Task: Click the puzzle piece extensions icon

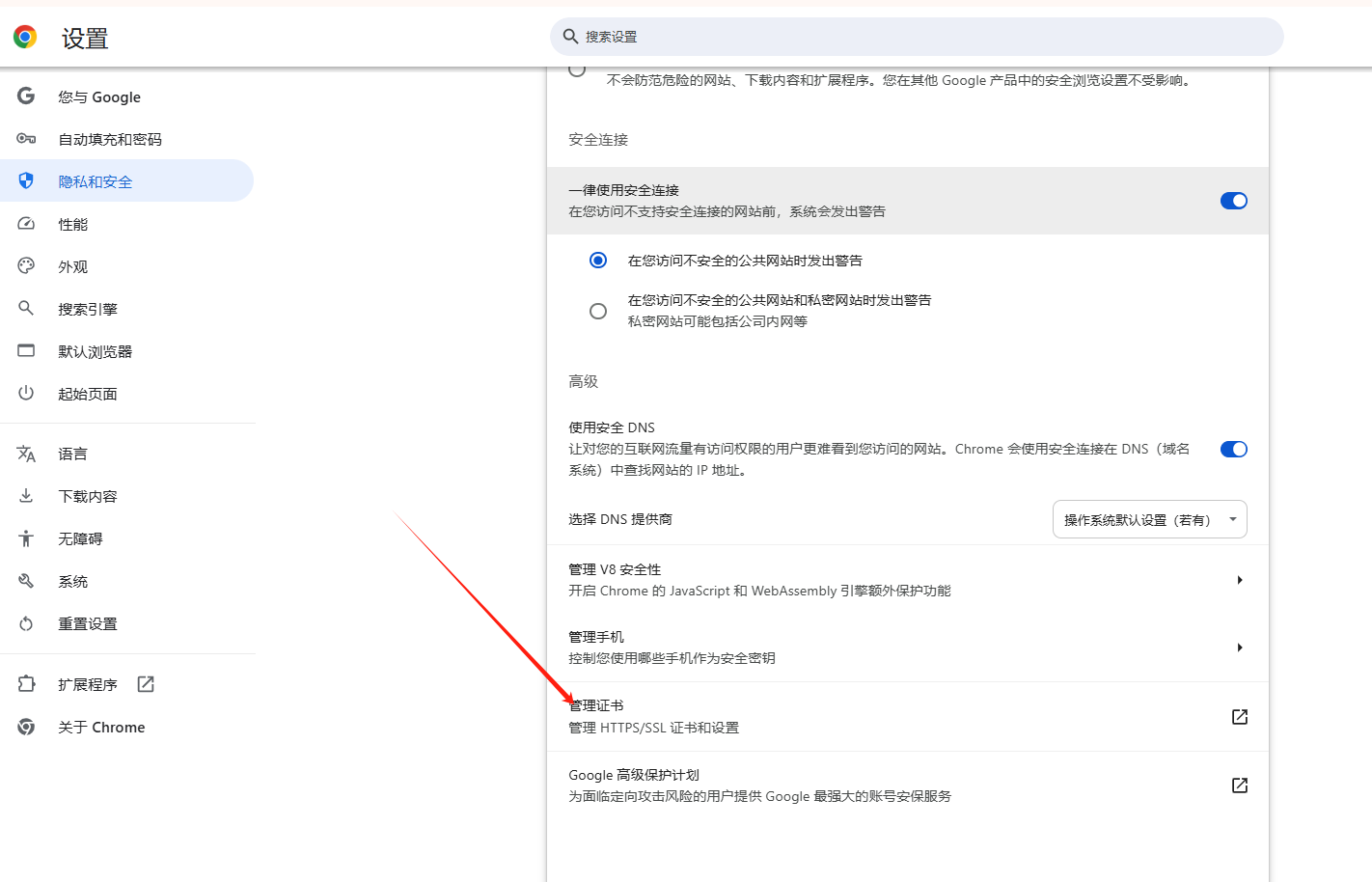Action: coord(26,684)
